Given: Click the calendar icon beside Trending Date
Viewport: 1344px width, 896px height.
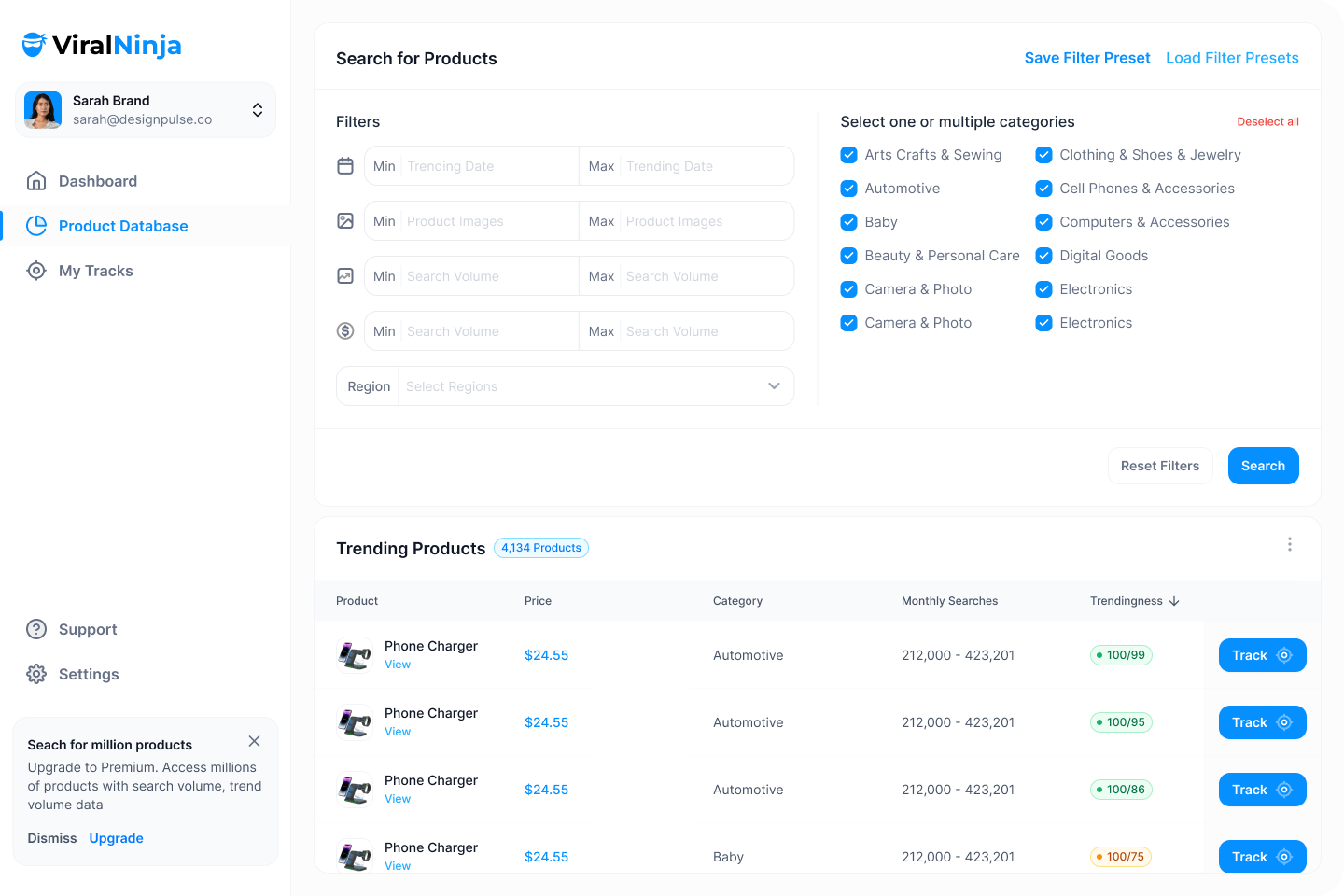Looking at the screenshot, I should pos(345,166).
